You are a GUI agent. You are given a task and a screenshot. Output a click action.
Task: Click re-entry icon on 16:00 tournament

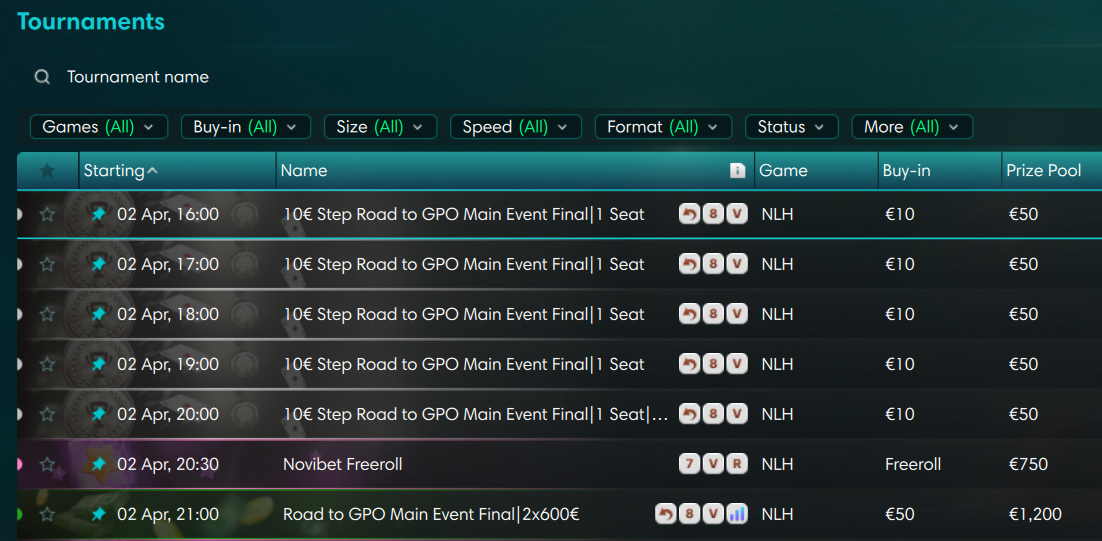click(x=689, y=214)
